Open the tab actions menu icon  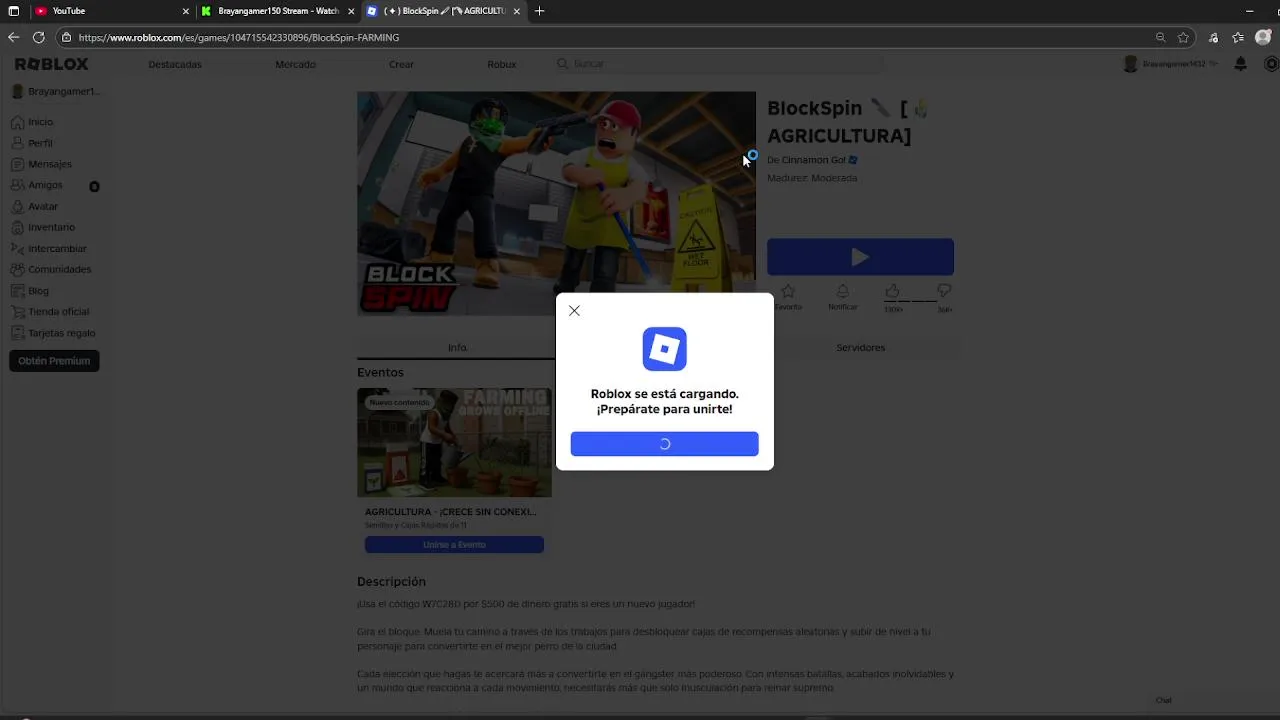[x=13, y=11]
